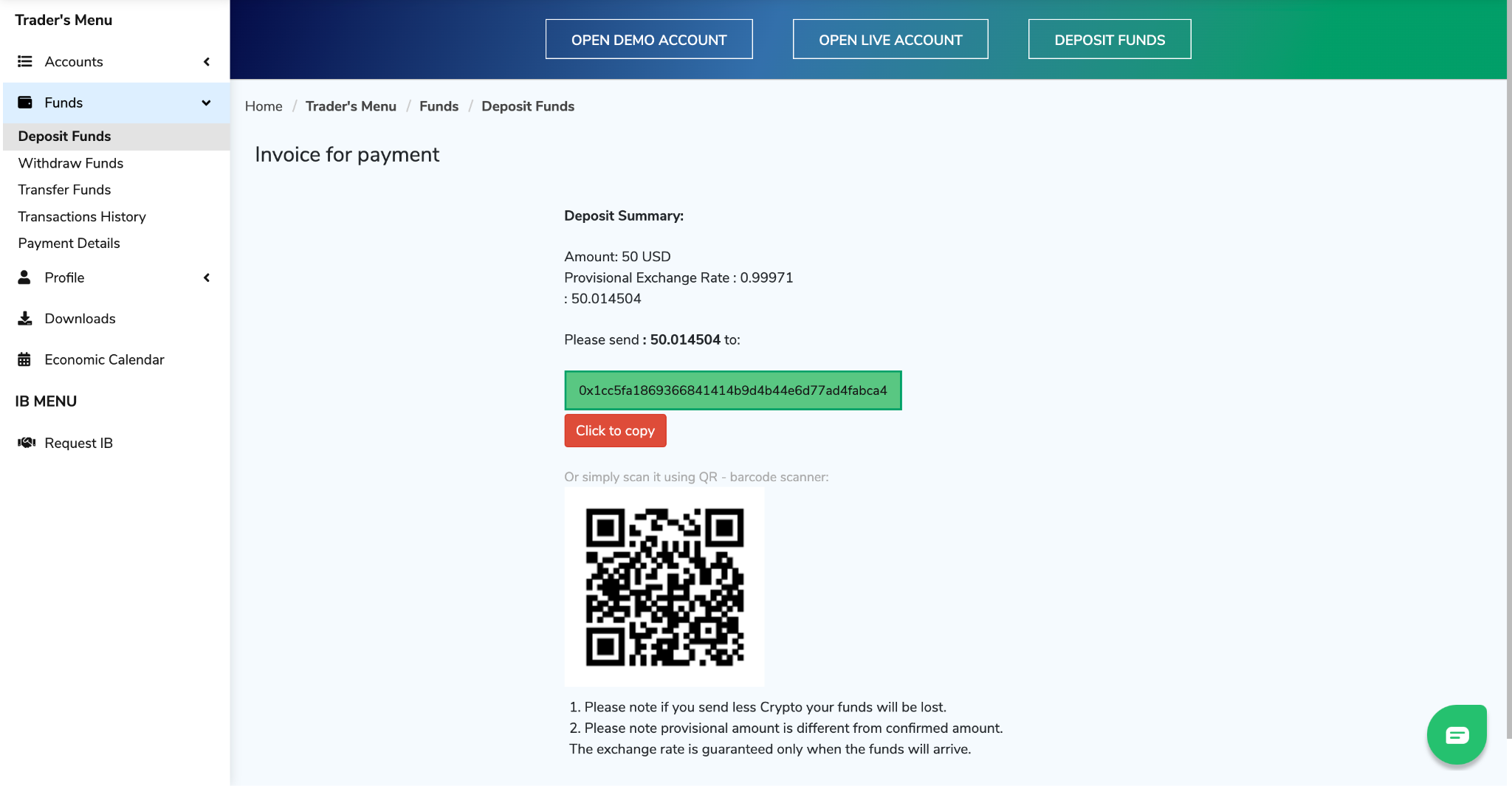Screen dimensions: 1512x786
Task: Click the exchange rate guarantee sentence
Action: pos(770,749)
